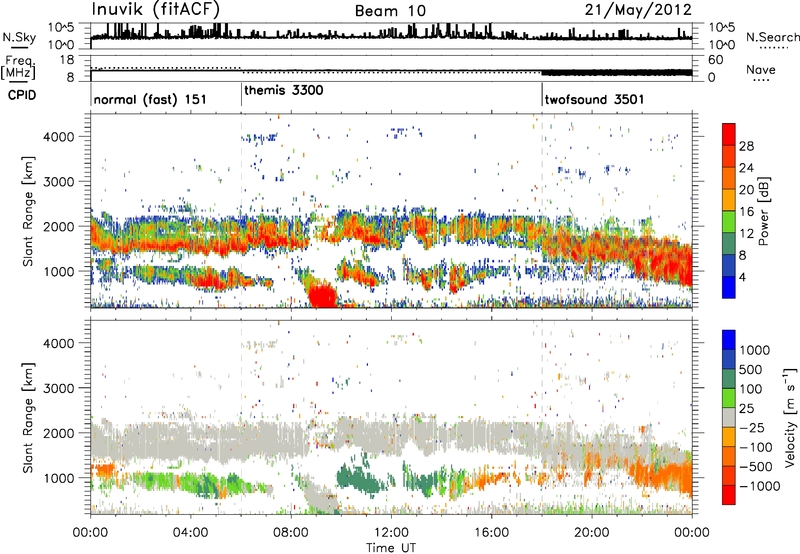
Task: Click the velocity colorbar '-100' tick label
Action: (756, 447)
